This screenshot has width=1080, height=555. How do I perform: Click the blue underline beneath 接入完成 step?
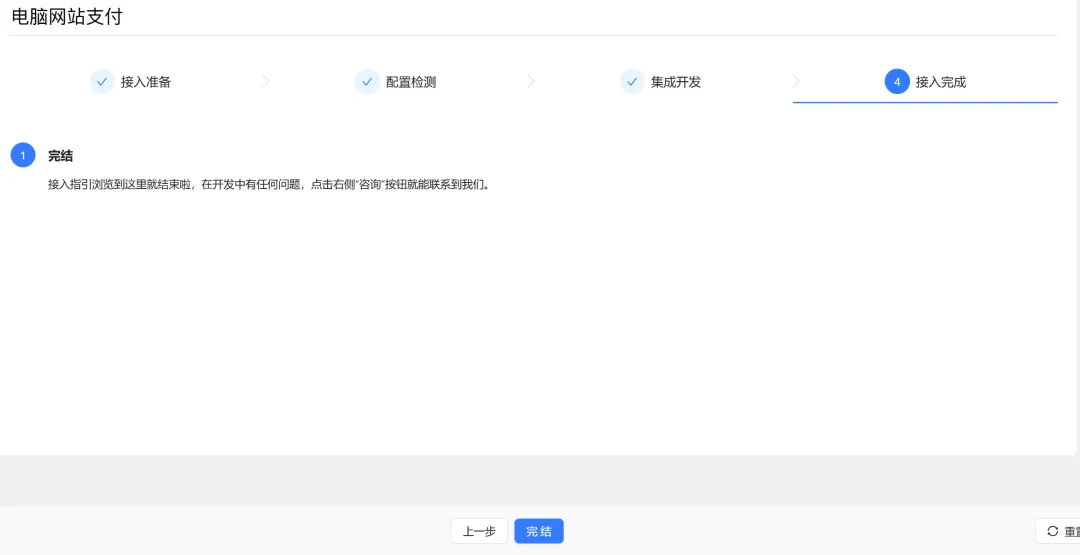click(925, 102)
